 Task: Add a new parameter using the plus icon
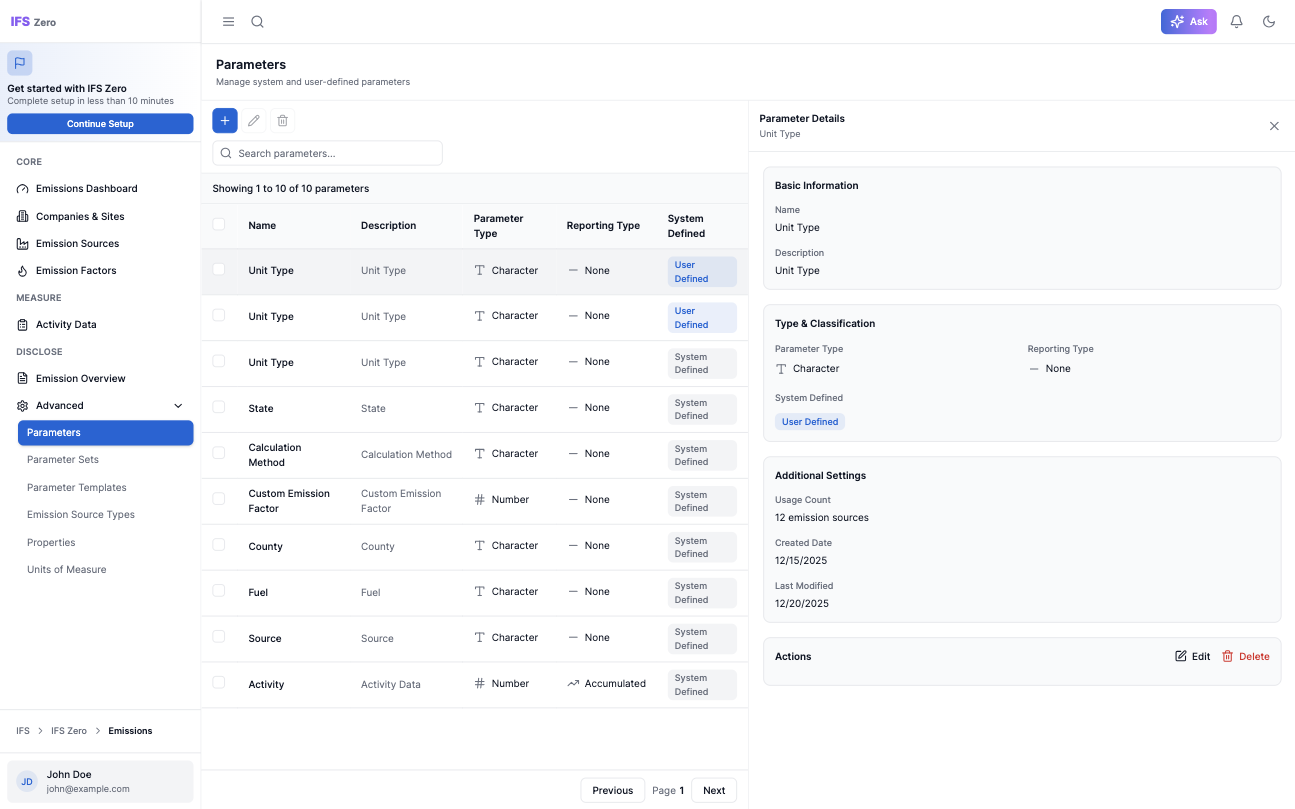coord(224,120)
